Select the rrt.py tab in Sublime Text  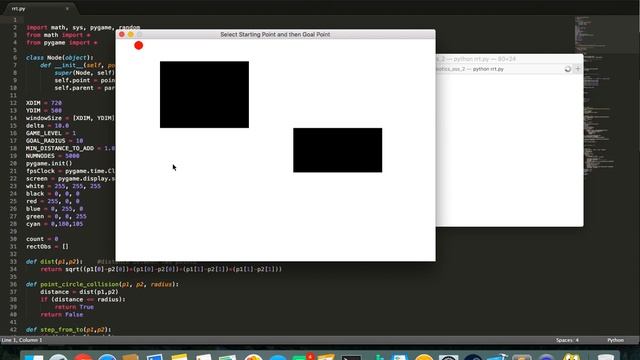pos(39,9)
